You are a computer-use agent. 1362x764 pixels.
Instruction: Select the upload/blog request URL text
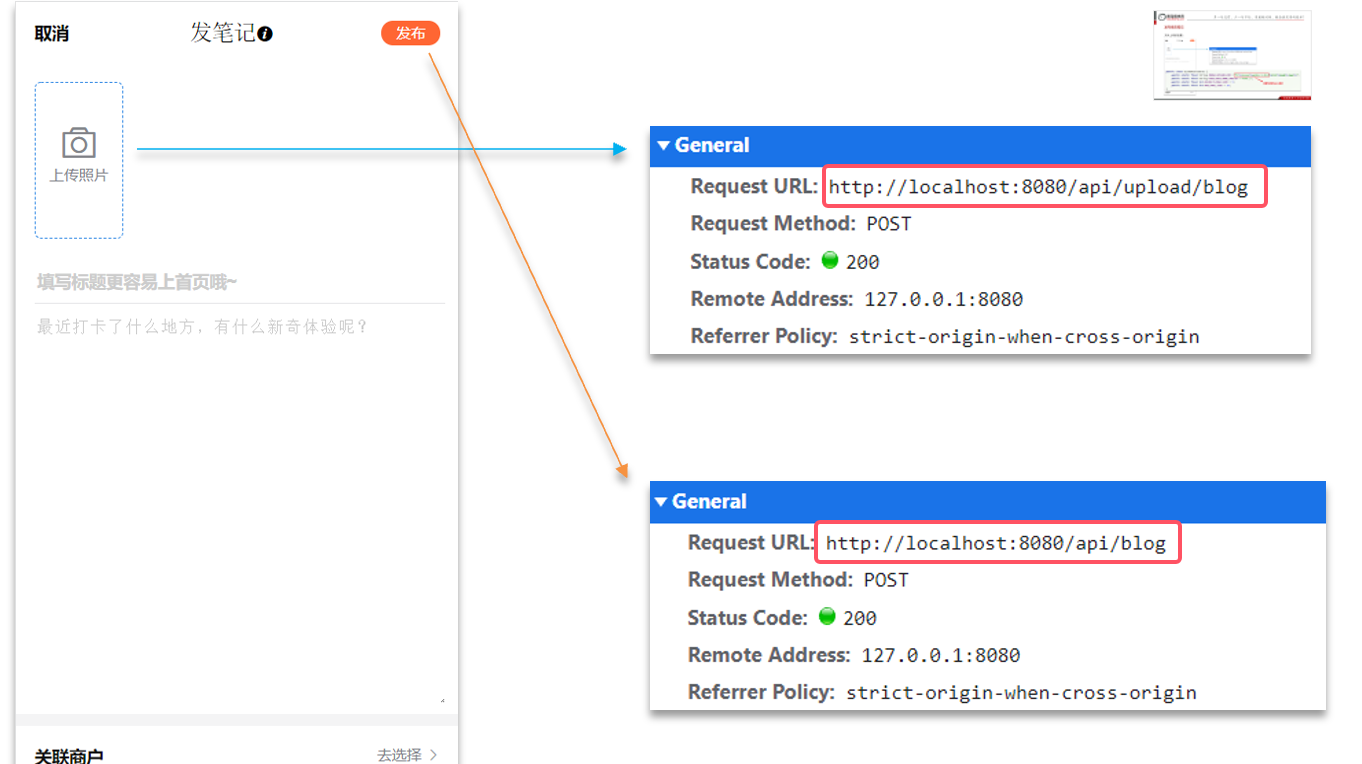pos(1038,187)
